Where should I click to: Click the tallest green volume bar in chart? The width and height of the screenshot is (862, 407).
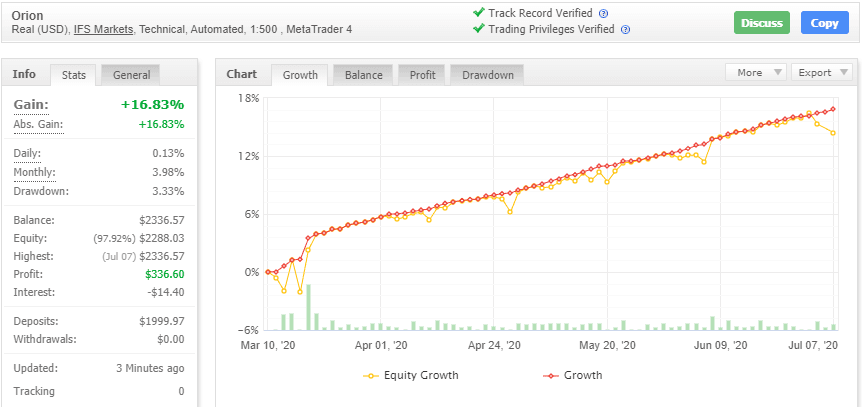[x=307, y=307]
